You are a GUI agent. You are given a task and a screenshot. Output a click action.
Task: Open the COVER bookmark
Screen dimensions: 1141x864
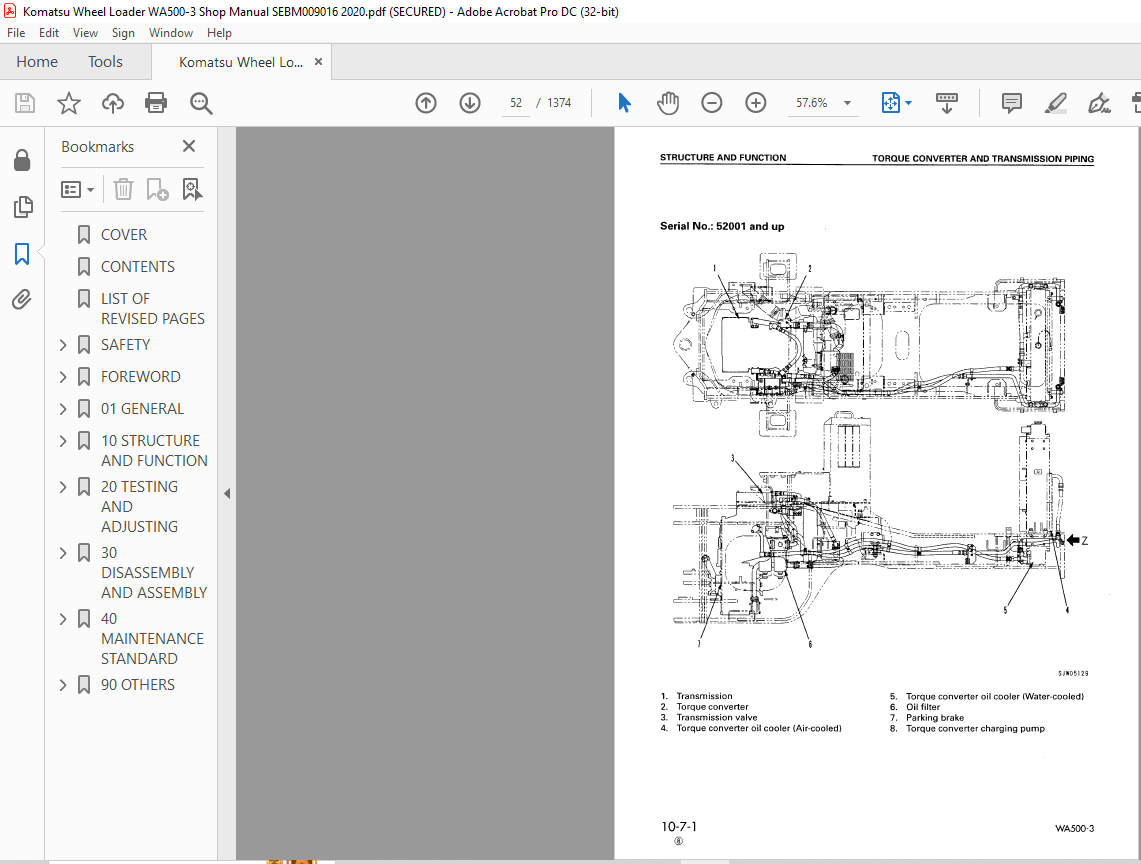click(x=124, y=235)
